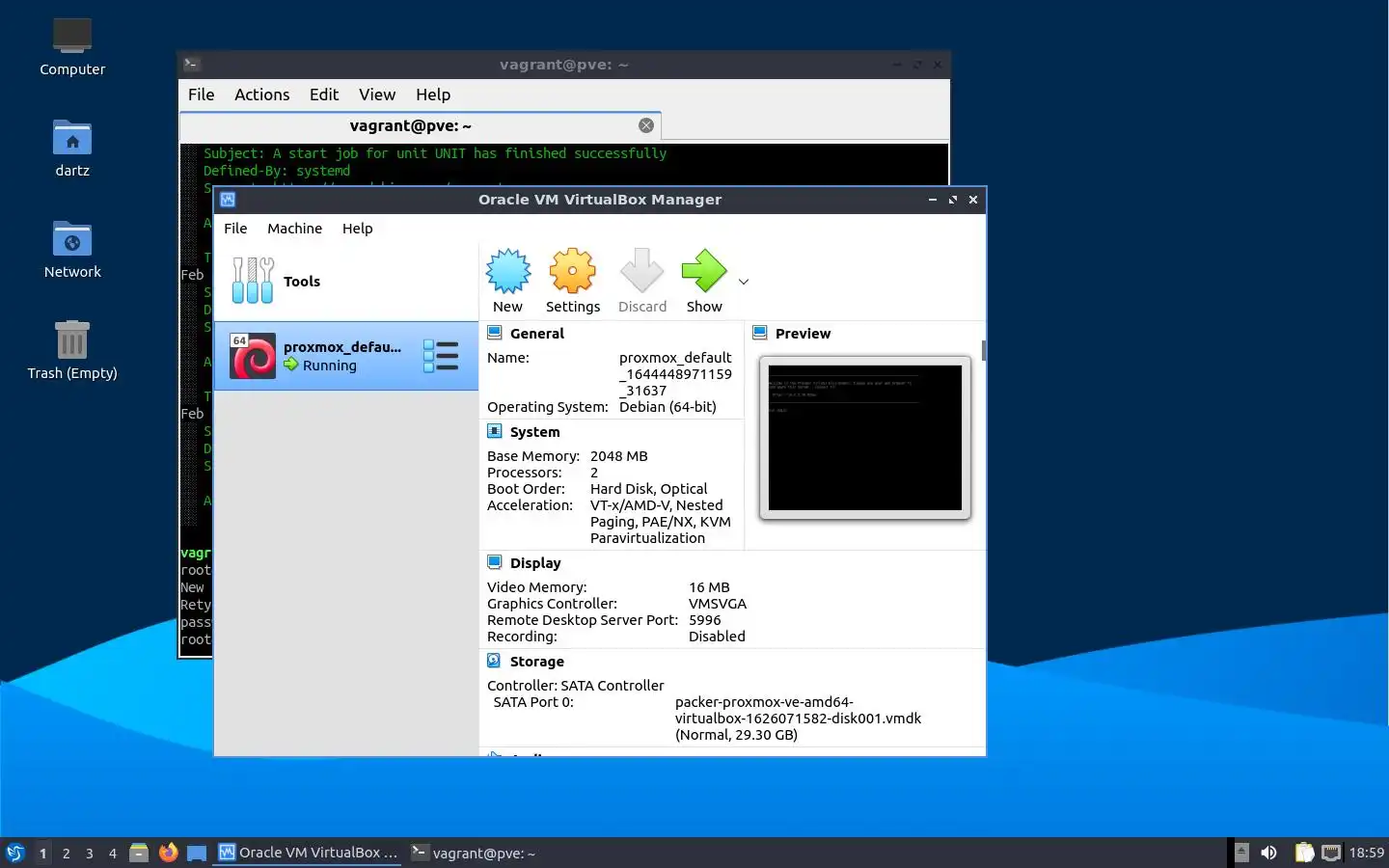The width and height of the screenshot is (1389, 868).
Task: Open the dartz home folder icon
Action: (x=72, y=148)
